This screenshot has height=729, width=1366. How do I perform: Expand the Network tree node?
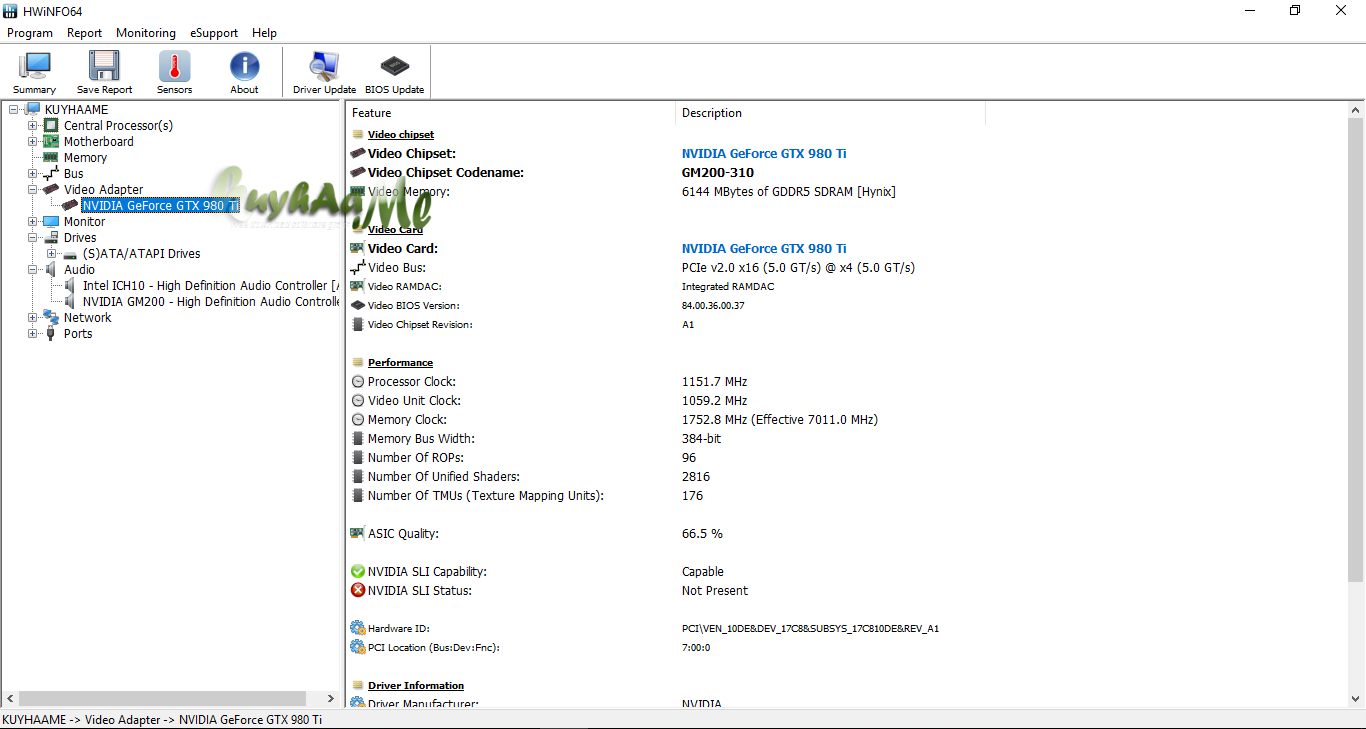[x=33, y=317]
